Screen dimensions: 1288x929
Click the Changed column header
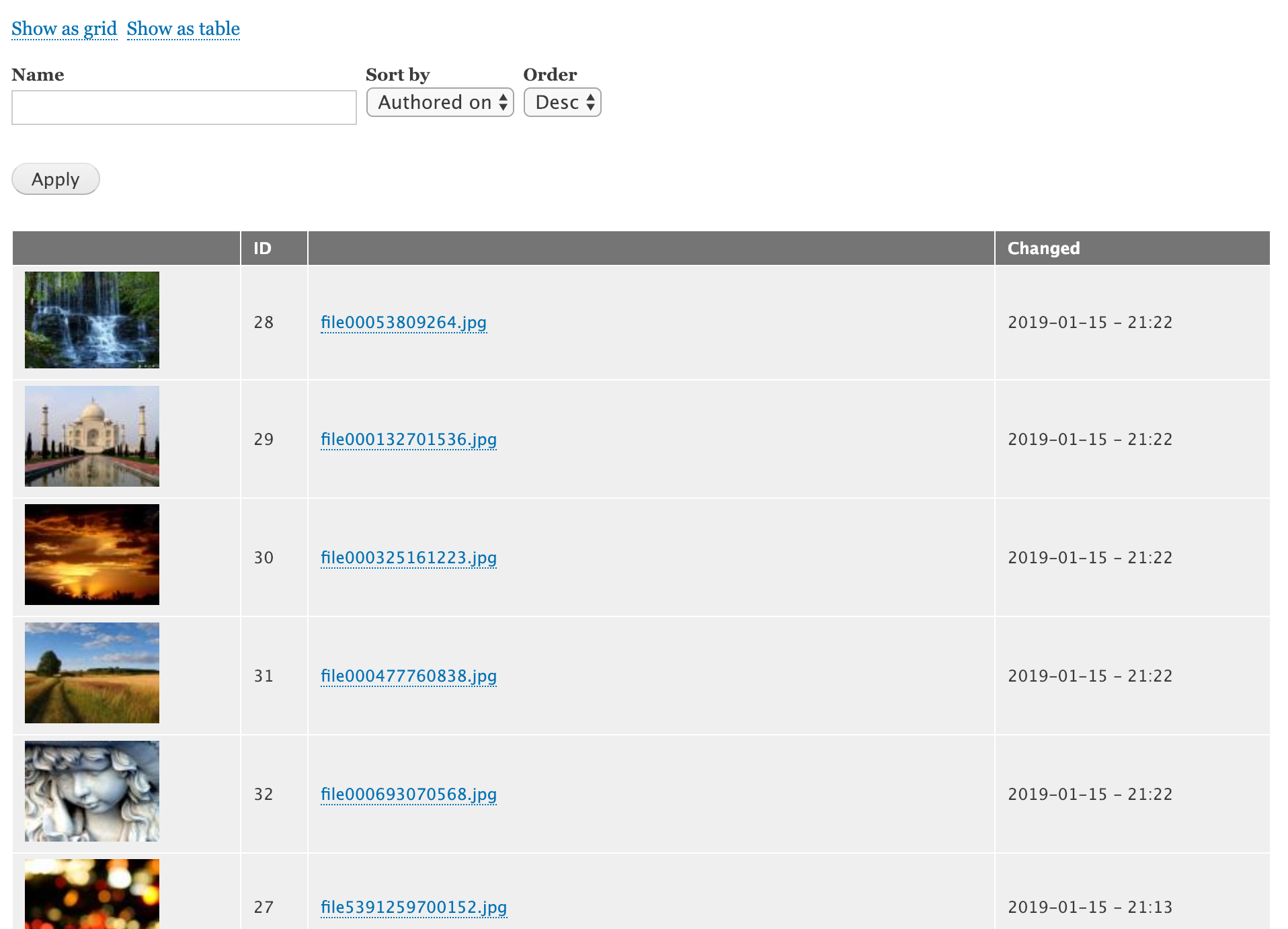[x=1043, y=247]
